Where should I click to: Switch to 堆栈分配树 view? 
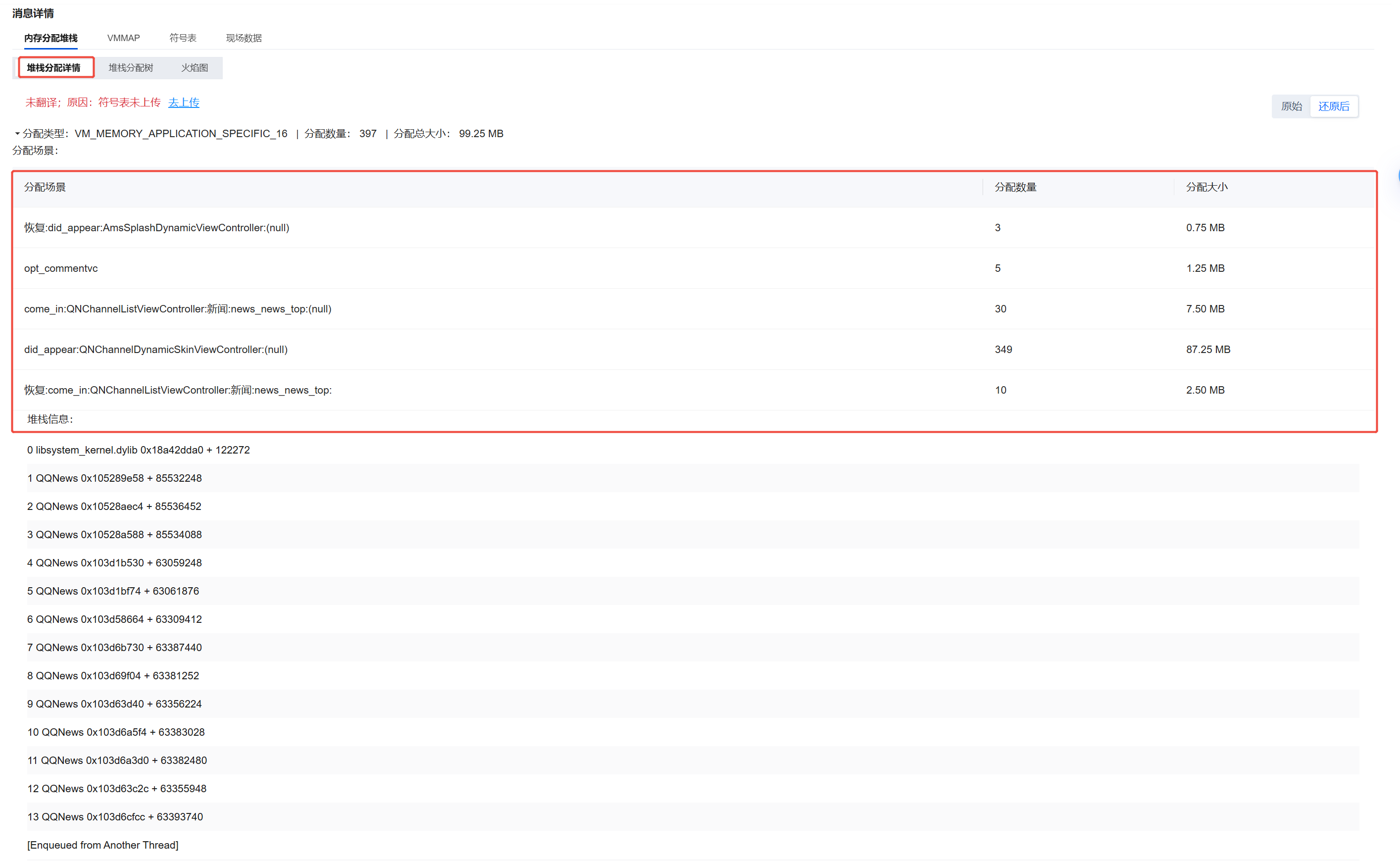coord(131,68)
